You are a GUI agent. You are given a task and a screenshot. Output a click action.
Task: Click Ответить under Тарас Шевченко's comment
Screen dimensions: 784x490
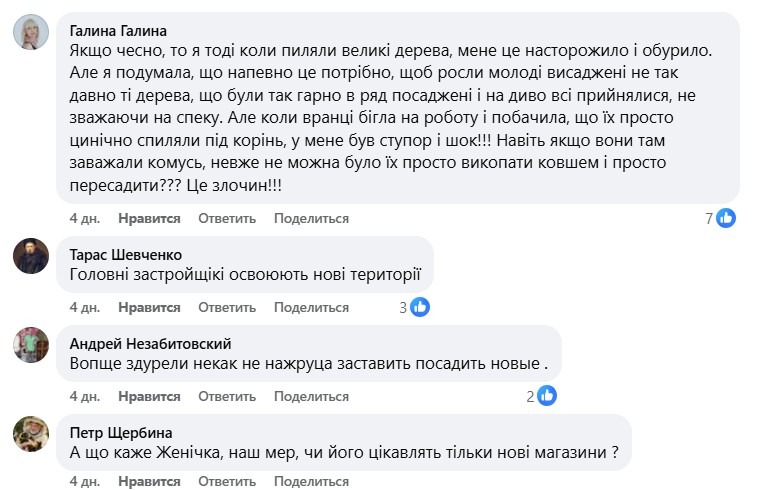[227, 307]
